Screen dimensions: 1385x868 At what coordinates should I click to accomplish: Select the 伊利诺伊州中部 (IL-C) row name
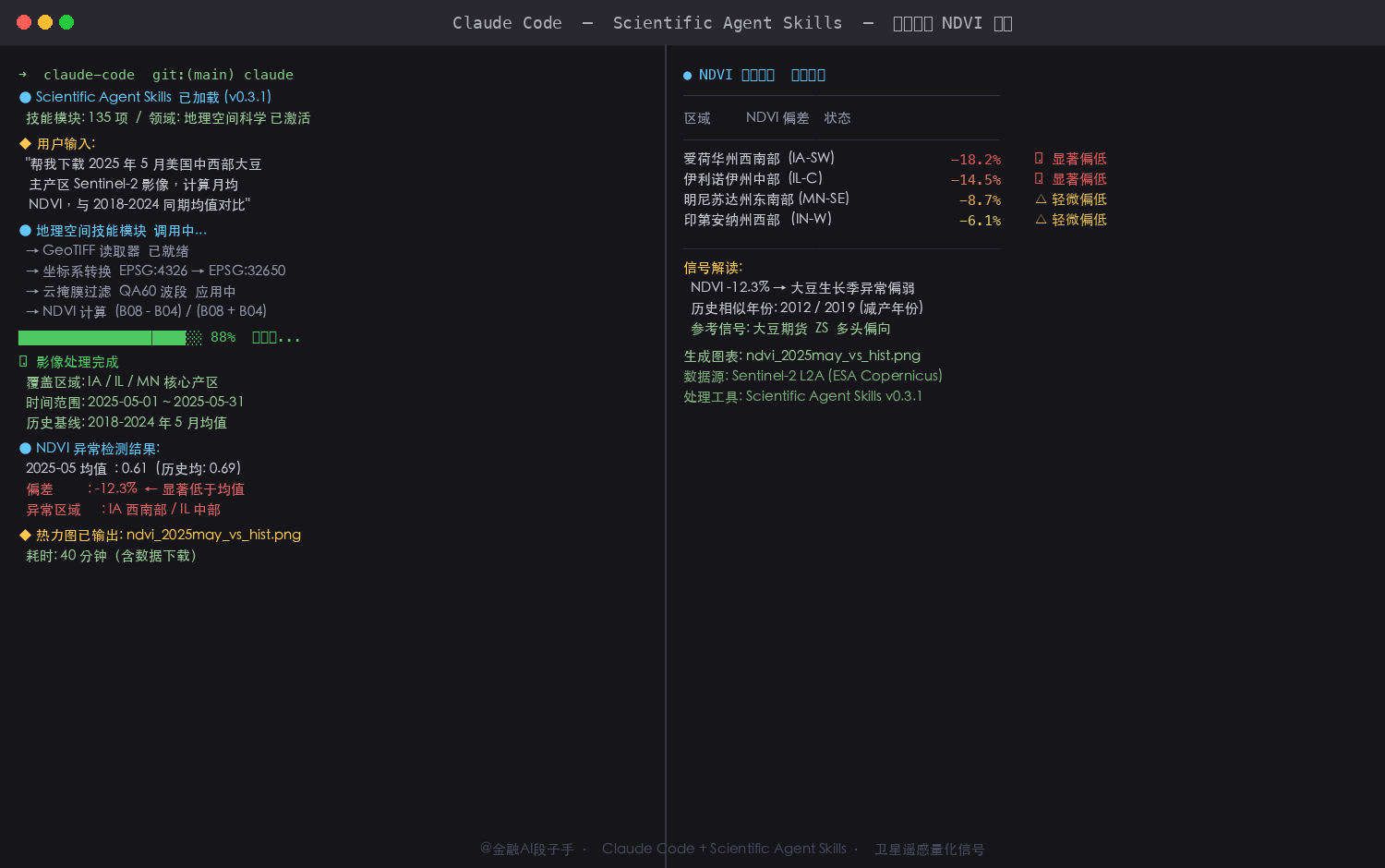753,178
